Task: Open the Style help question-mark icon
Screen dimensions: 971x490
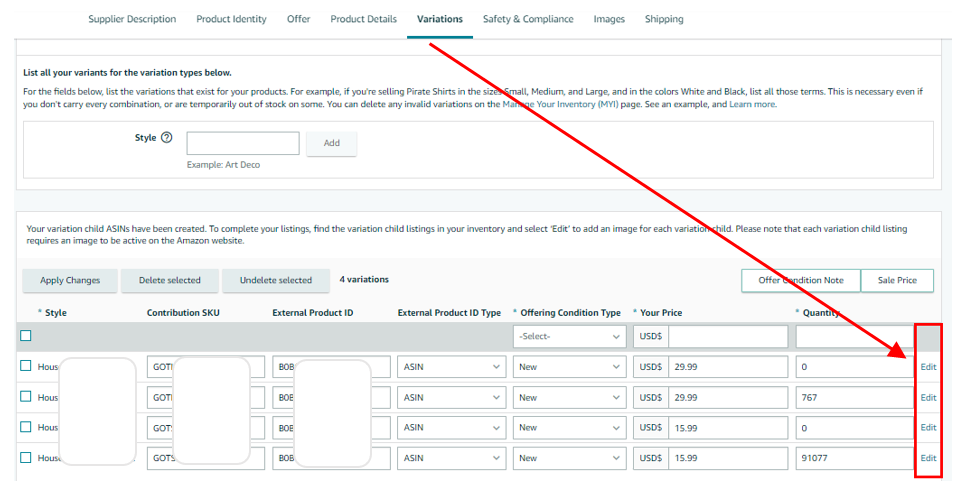Action: [x=167, y=138]
